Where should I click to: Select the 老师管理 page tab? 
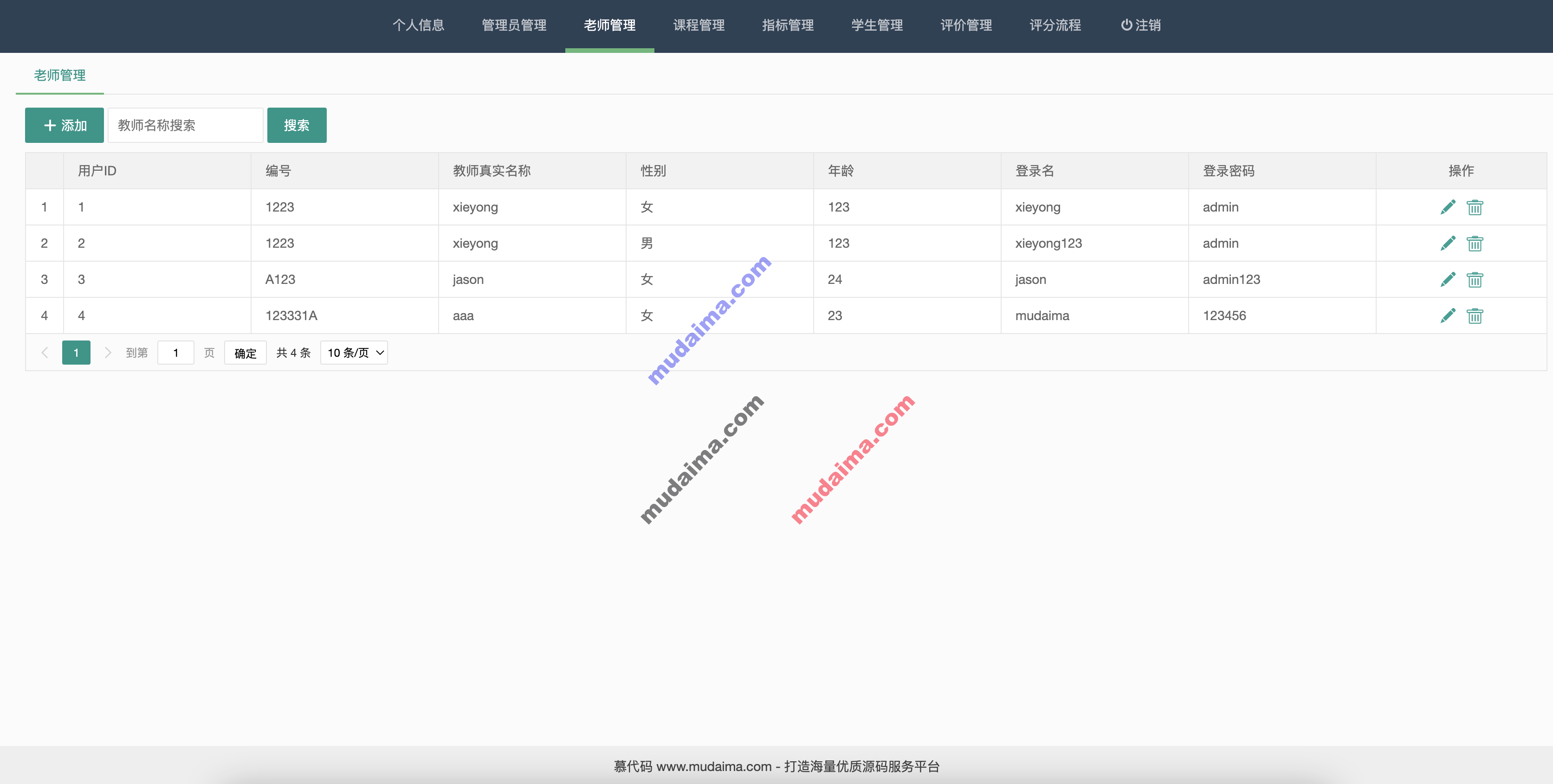(x=60, y=75)
